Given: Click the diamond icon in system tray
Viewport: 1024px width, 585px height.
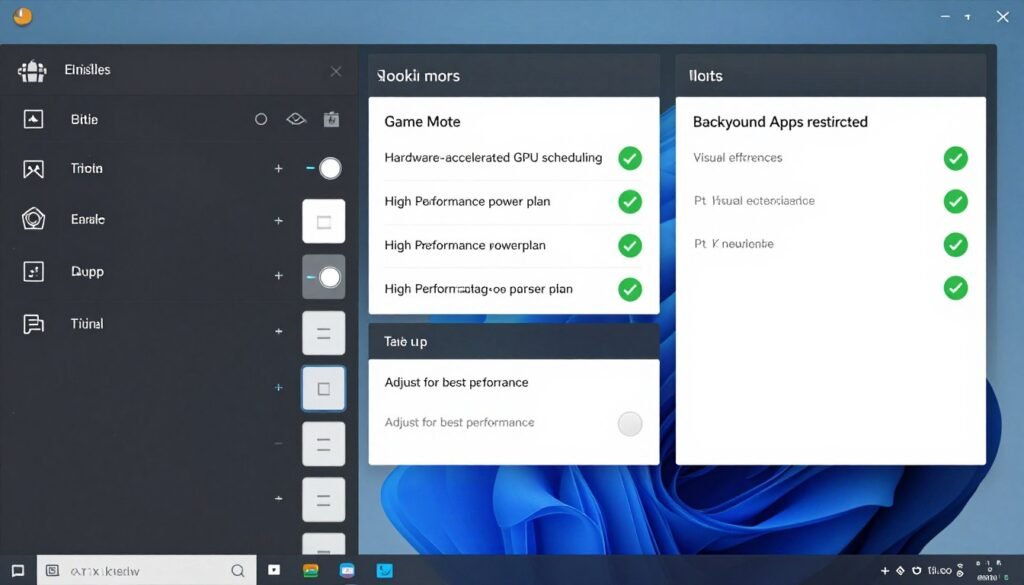Looking at the screenshot, I should point(901,571).
